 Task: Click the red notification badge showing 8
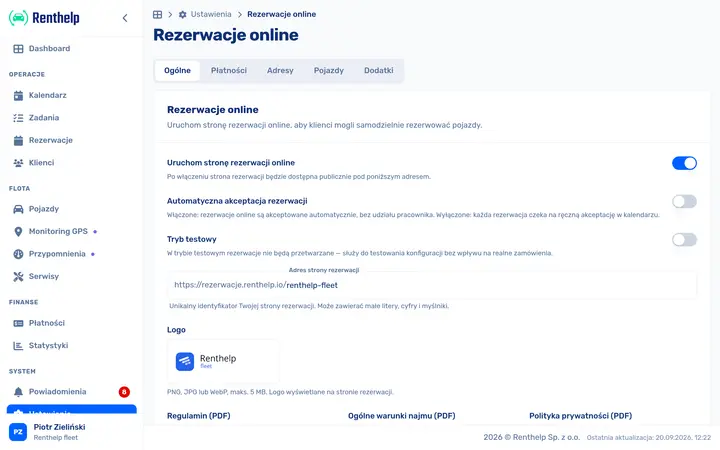[124, 392]
